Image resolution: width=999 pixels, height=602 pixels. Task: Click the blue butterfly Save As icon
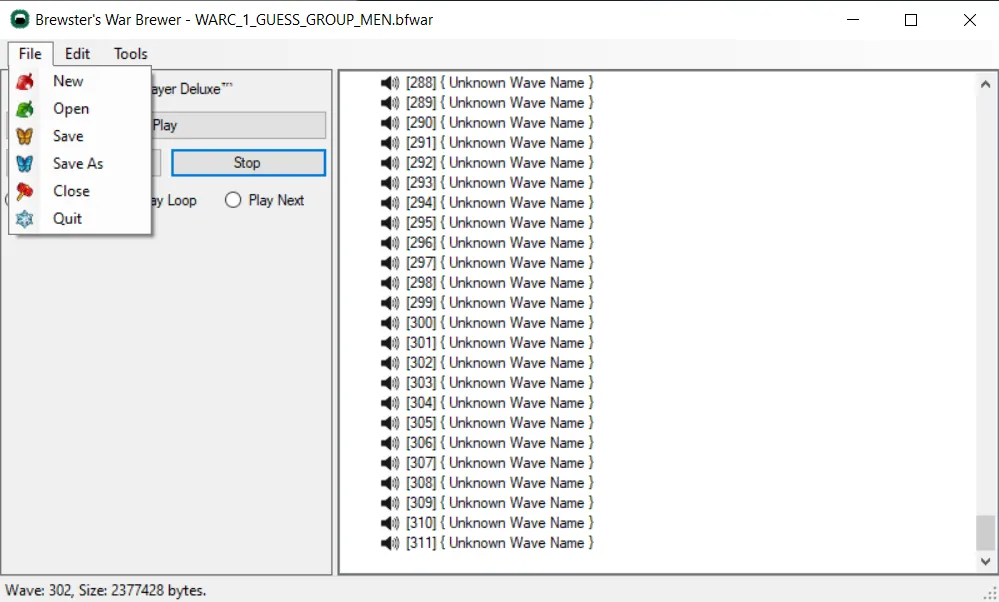(x=25, y=164)
